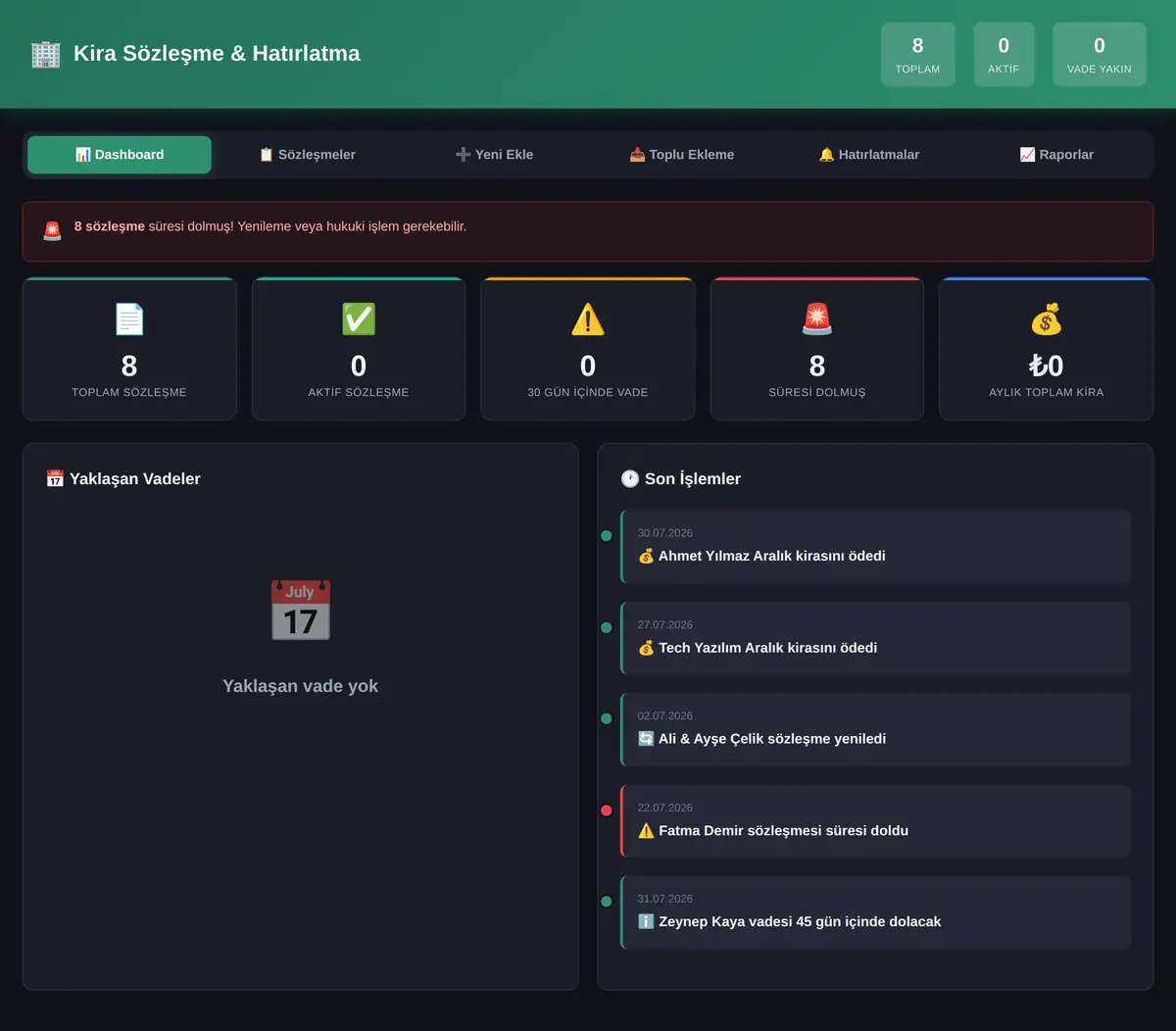
Task: Click the Kira Sözleşme & Hatırlatma title
Action: tap(217, 54)
